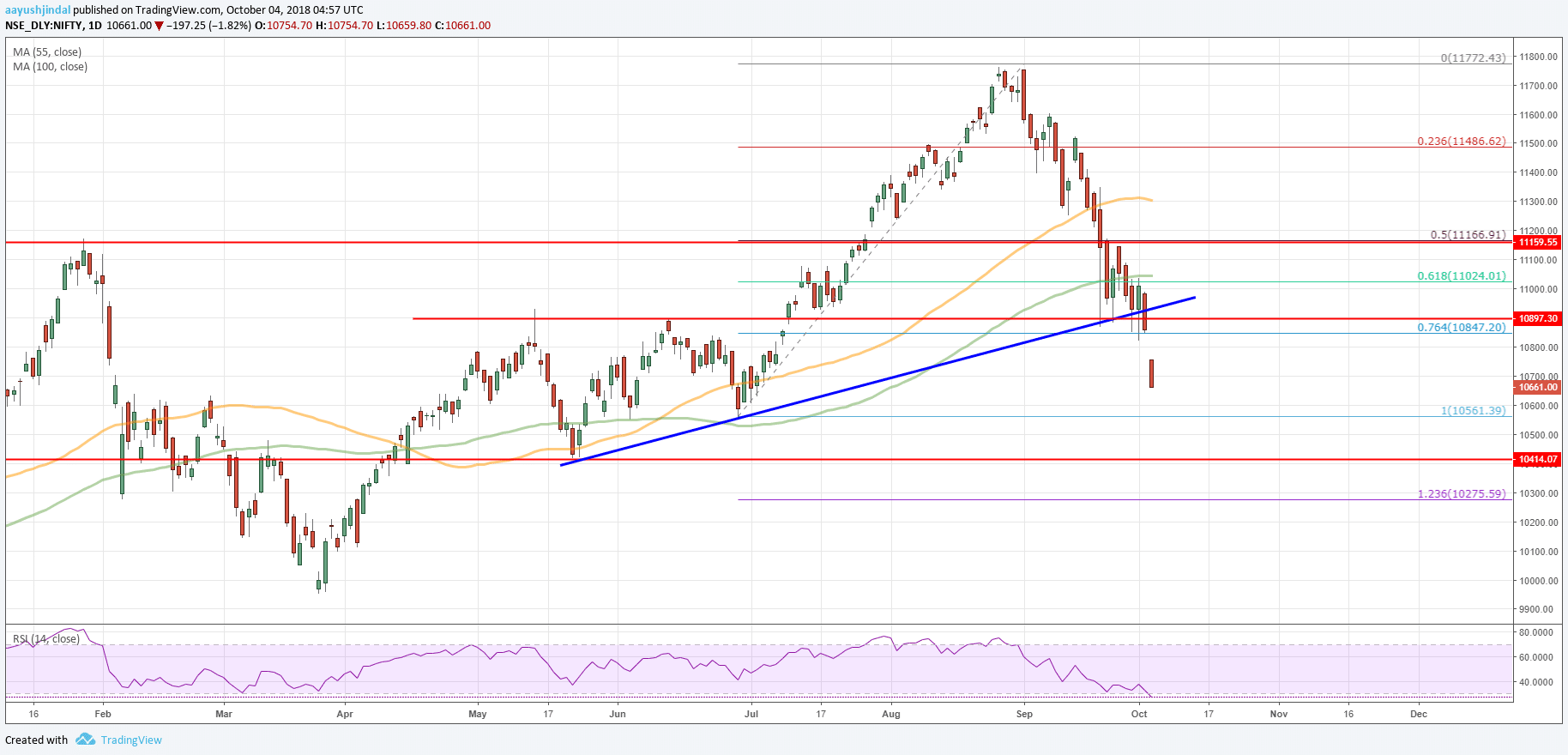Click the Aug label on time axis
1568x755 pixels.
pyautogui.click(x=891, y=714)
